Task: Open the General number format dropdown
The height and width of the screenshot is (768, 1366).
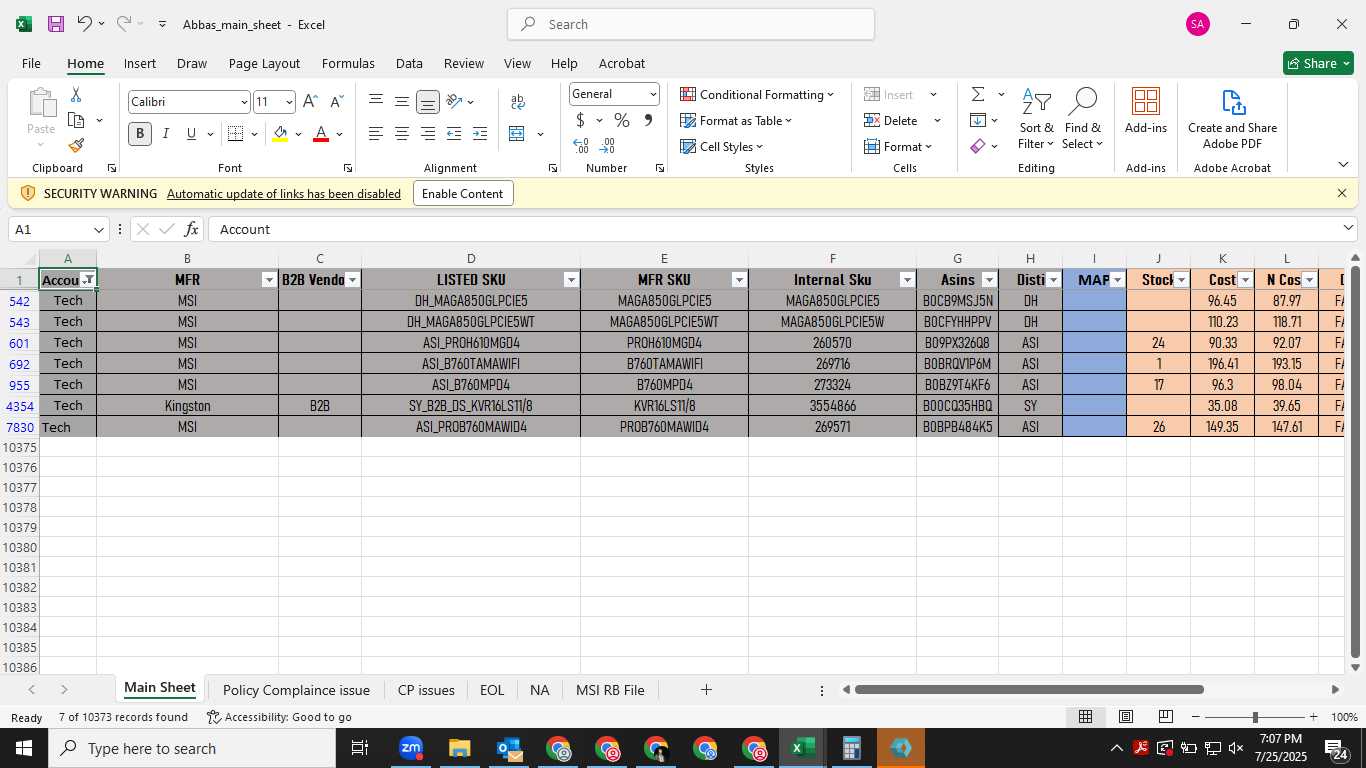Action: (x=653, y=94)
